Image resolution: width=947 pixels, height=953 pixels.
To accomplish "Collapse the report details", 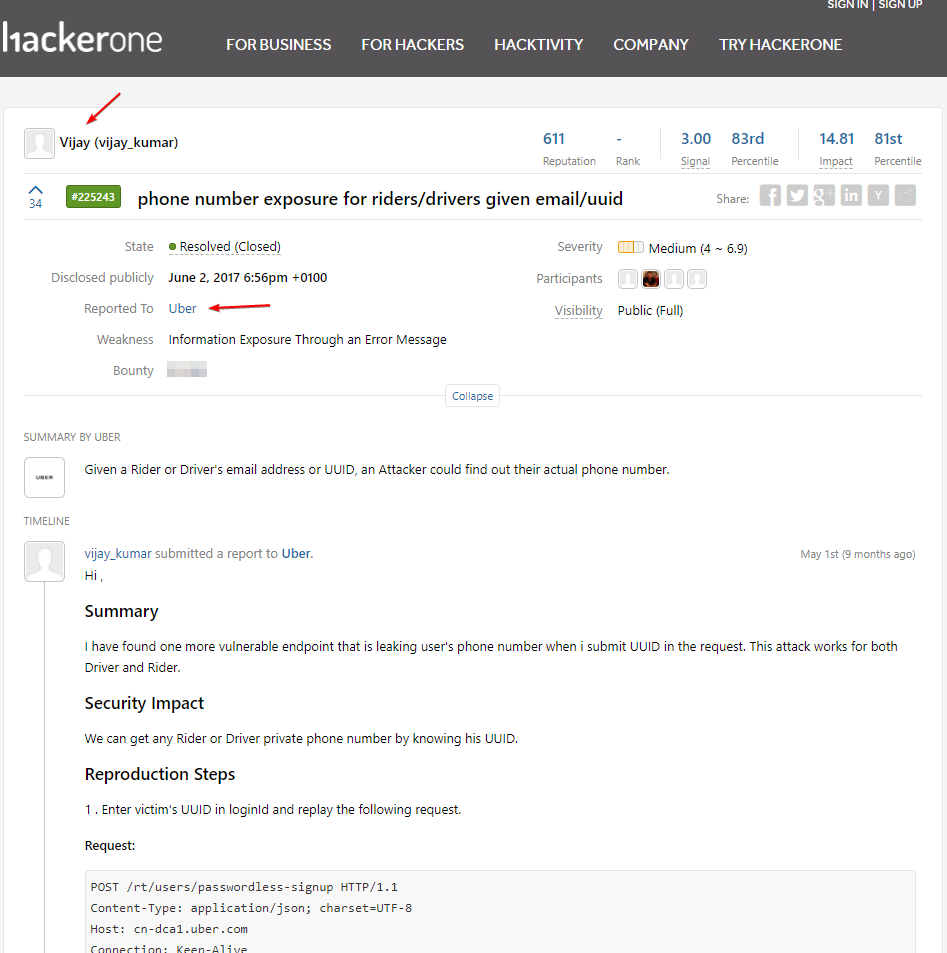I will point(472,396).
